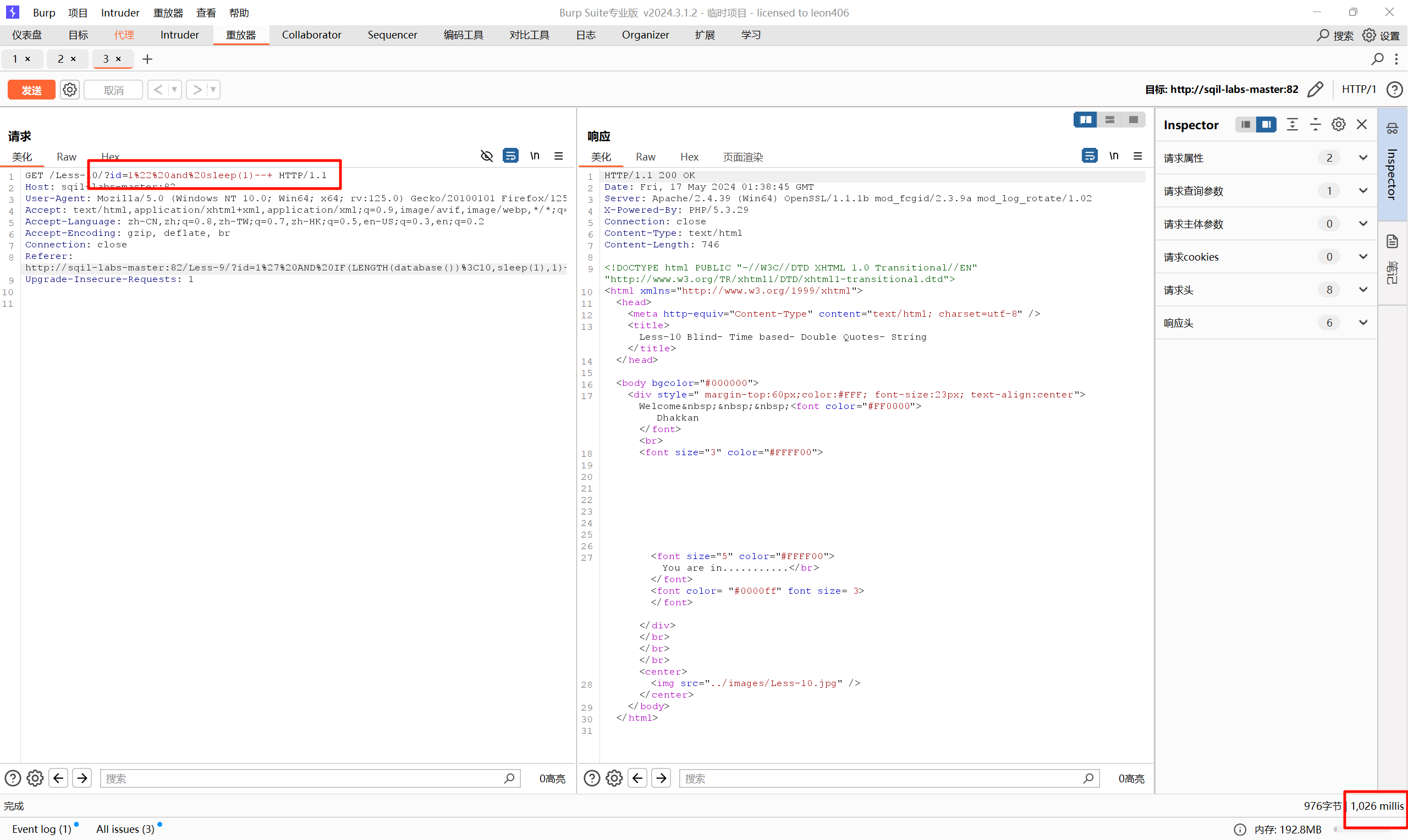Open the send settings gear beside 发送
Image resolution: width=1408 pixels, height=840 pixels.
pos(70,90)
